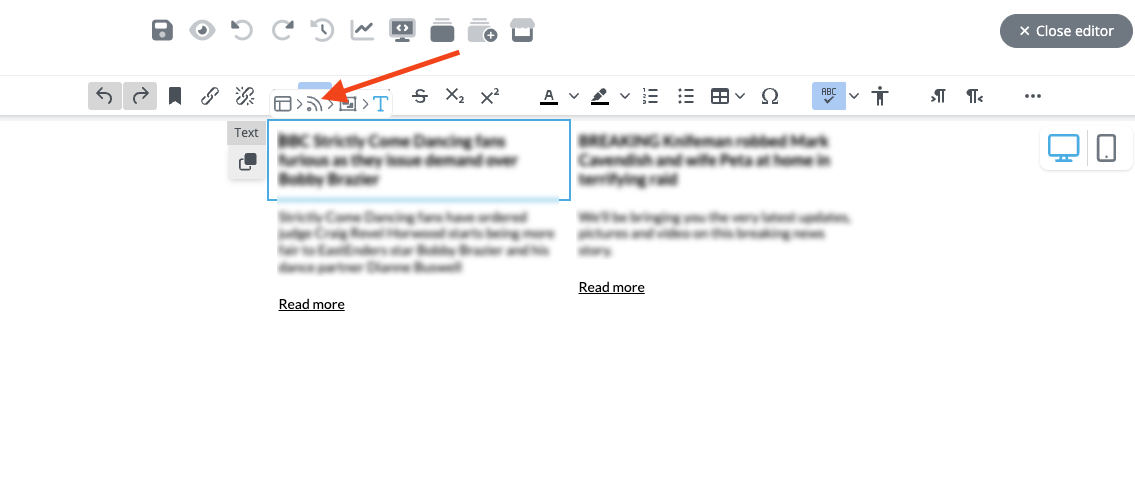Insert a numbered list

tap(650, 96)
